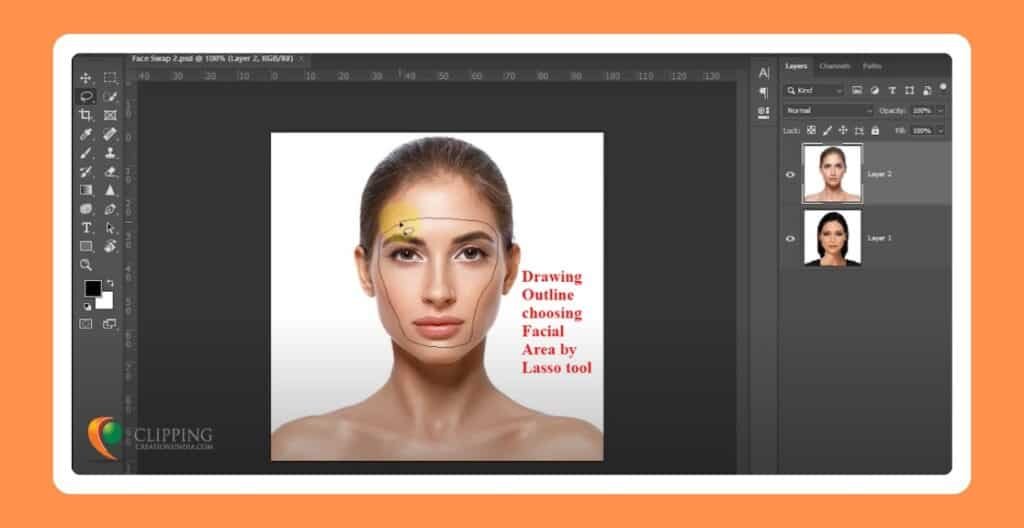The height and width of the screenshot is (528, 1024).
Task: Select the Layer 2 thumbnail
Action: point(833,174)
